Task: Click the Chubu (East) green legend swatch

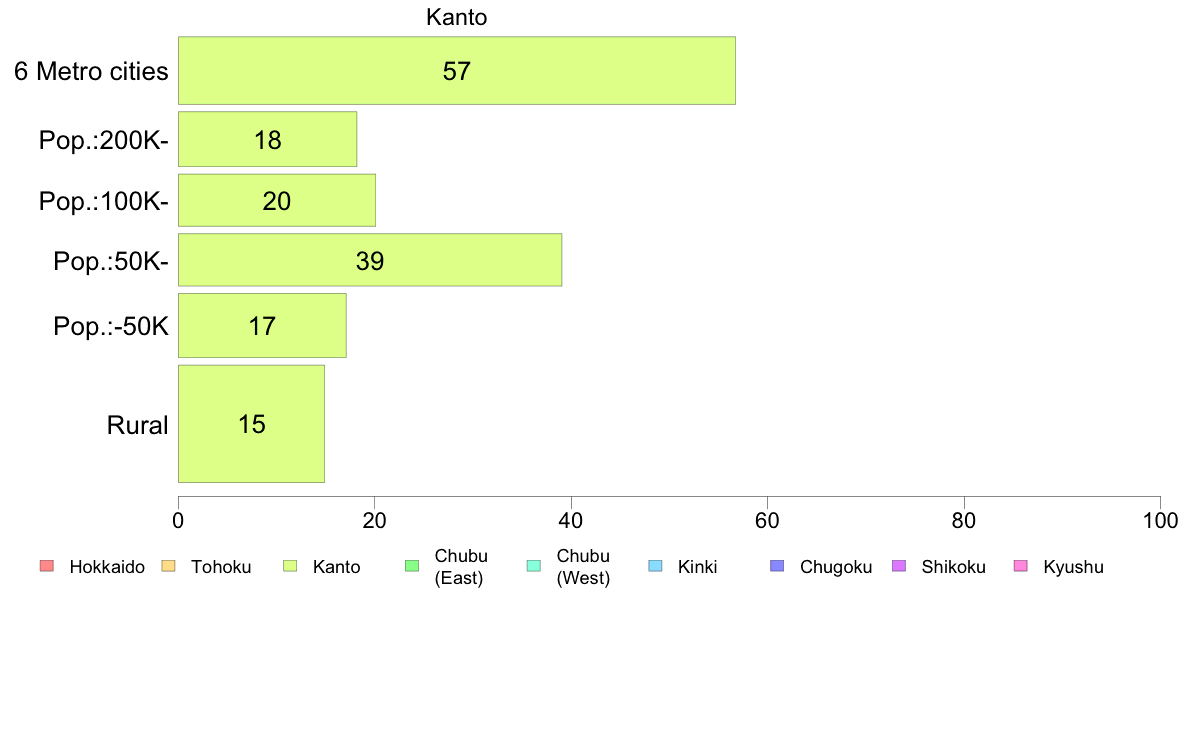Action: [412, 566]
